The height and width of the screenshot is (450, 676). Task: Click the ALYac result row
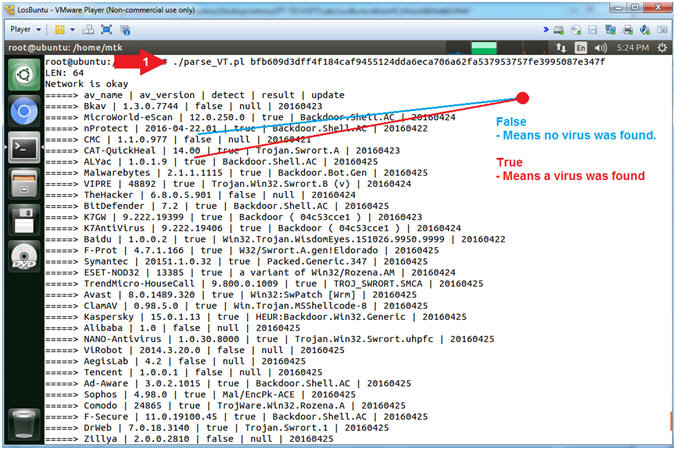211,162
